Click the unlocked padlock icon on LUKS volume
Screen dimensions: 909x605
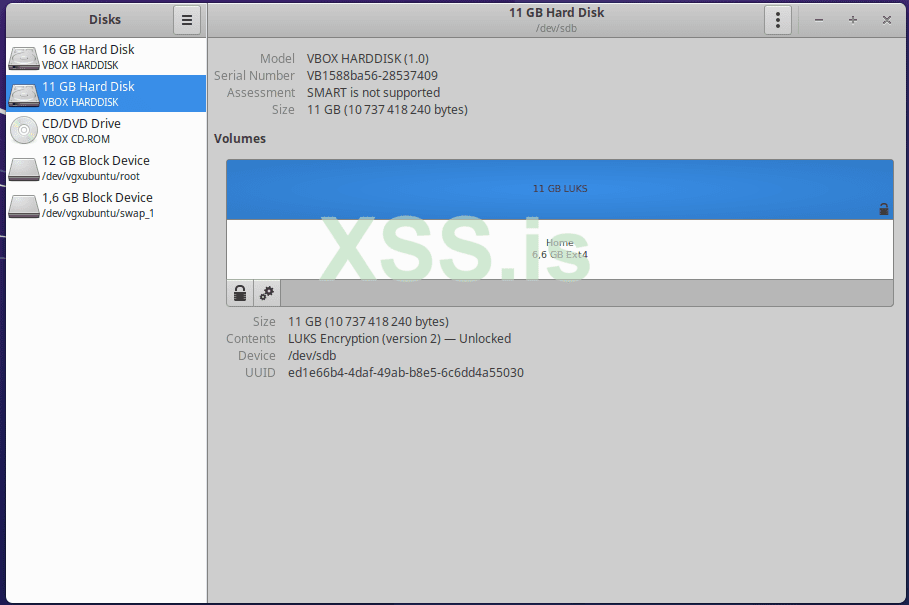883,209
